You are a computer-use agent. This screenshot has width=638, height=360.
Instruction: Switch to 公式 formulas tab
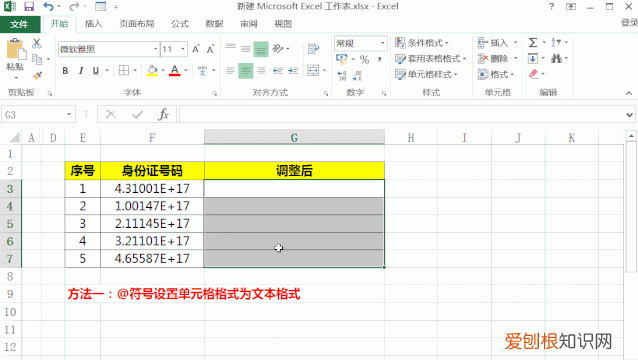pos(180,24)
